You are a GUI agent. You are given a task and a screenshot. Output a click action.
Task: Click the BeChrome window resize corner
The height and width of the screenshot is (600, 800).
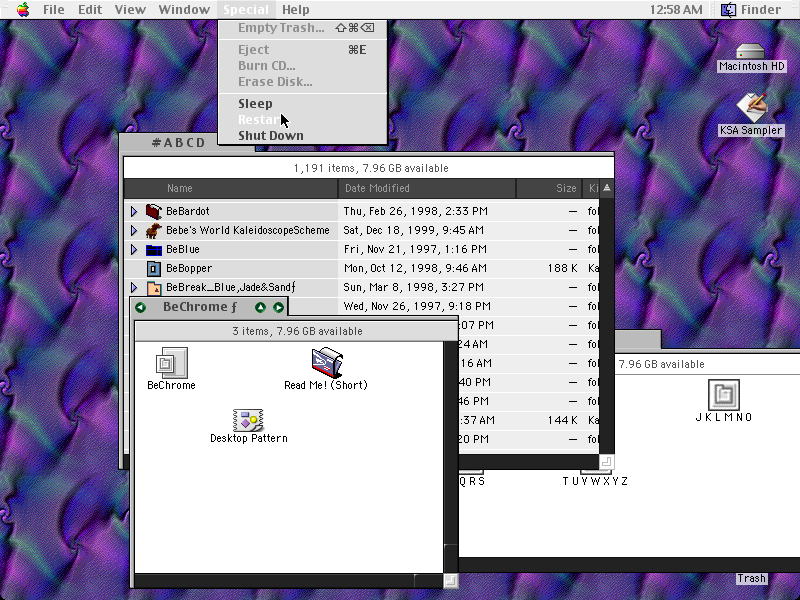451,581
